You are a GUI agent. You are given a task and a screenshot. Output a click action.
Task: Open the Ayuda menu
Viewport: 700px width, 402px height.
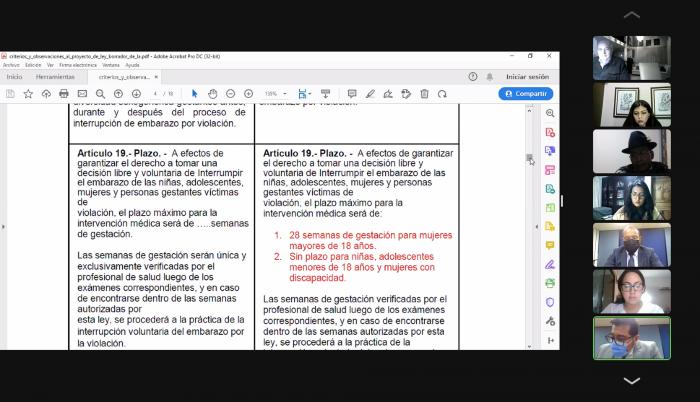coord(132,65)
